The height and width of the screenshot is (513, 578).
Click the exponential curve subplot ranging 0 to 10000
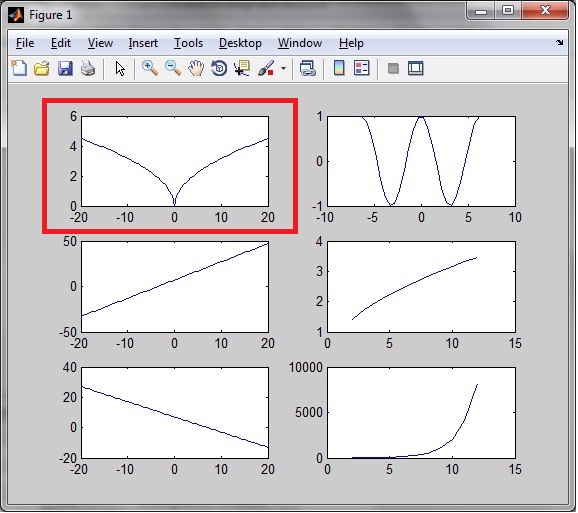click(421, 413)
